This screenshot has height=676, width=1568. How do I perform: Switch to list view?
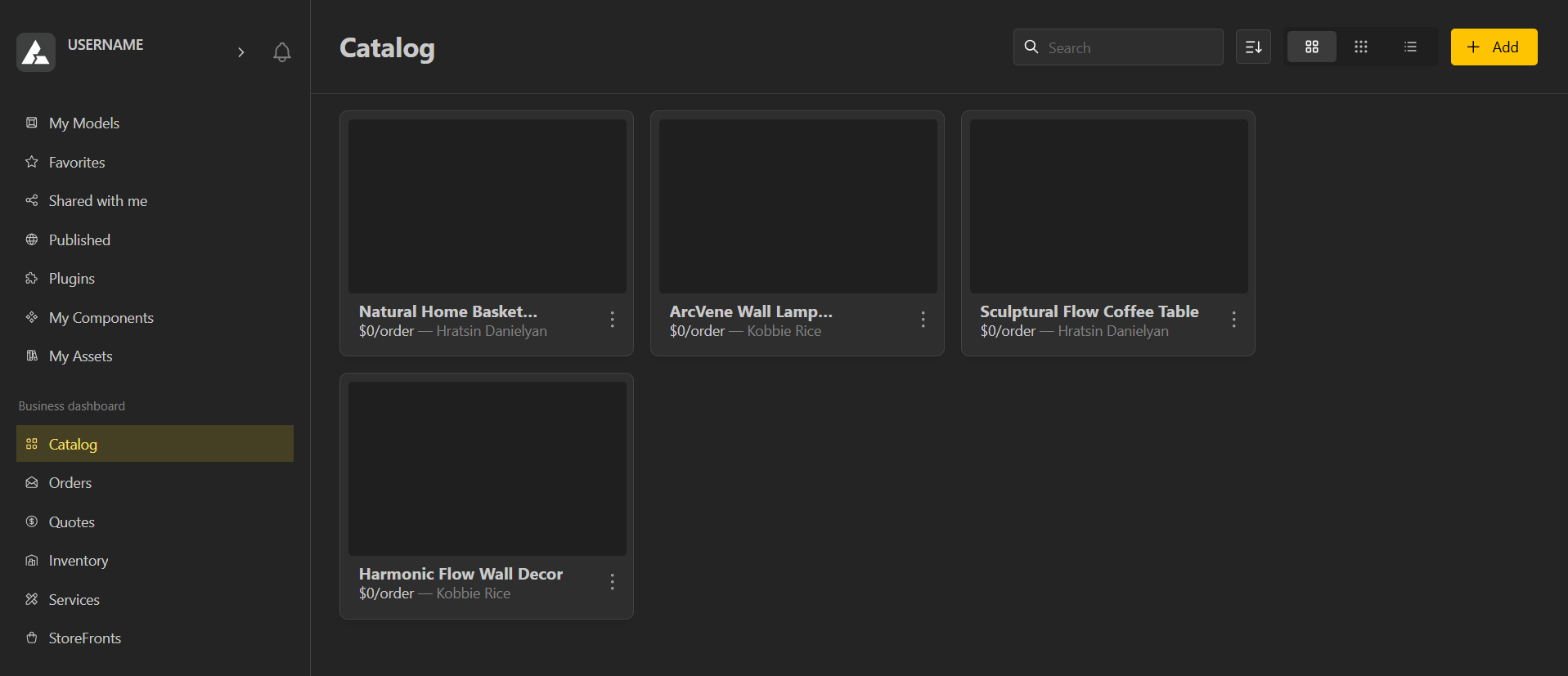pyautogui.click(x=1410, y=47)
